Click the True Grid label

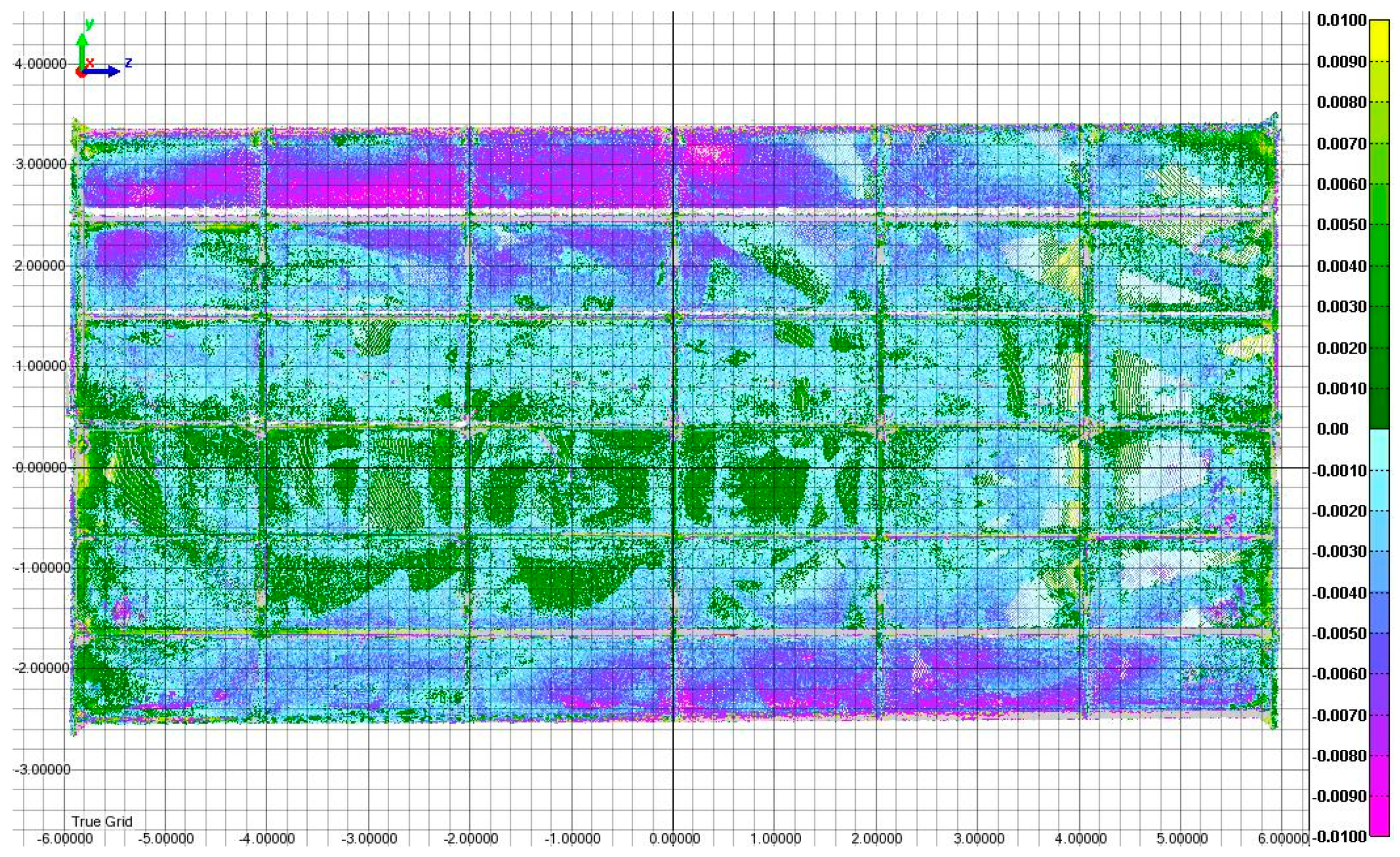102,821
